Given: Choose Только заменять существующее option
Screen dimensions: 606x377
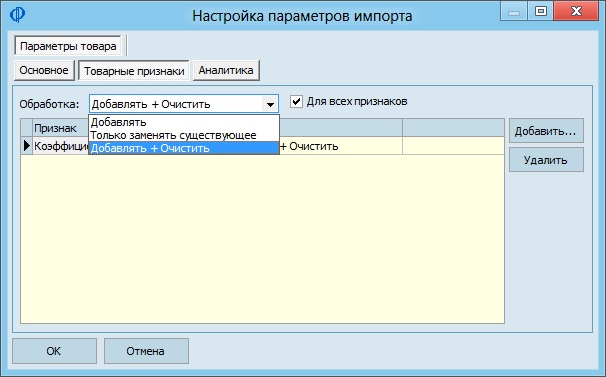Looking at the screenshot, I should tap(184, 135).
